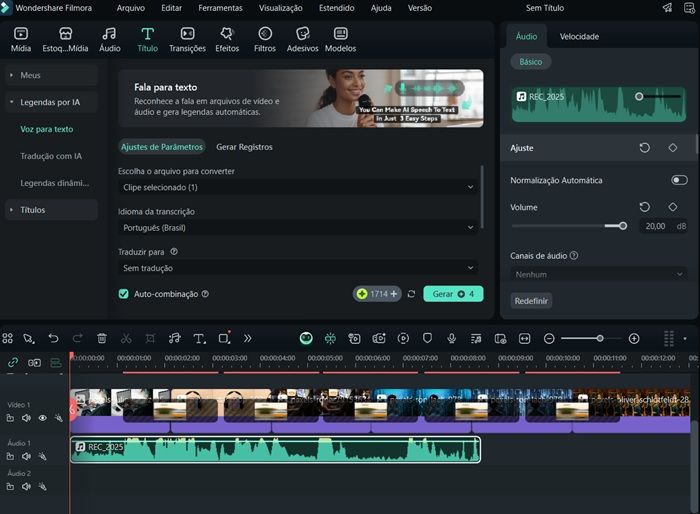The width and height of the screenshot is (700, 514).
Task: Hide Vídeo 1 track with eye icon
Action: click(x=42, y=418)
